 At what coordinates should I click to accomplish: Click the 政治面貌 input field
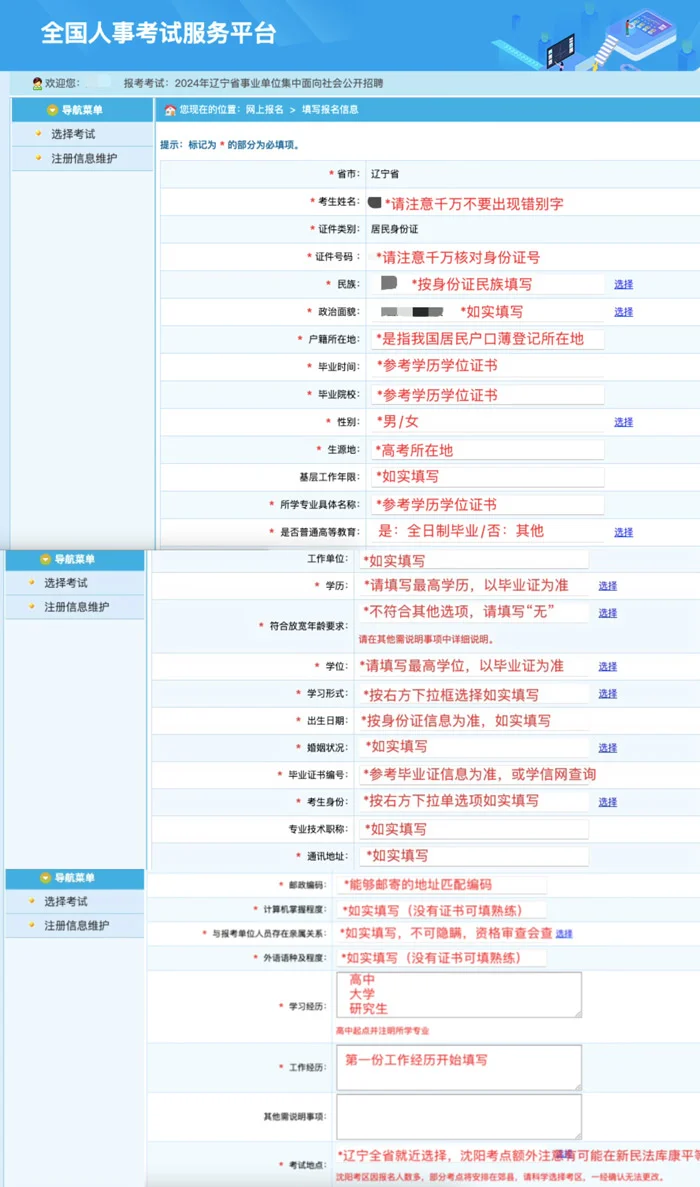pos(487,312)
